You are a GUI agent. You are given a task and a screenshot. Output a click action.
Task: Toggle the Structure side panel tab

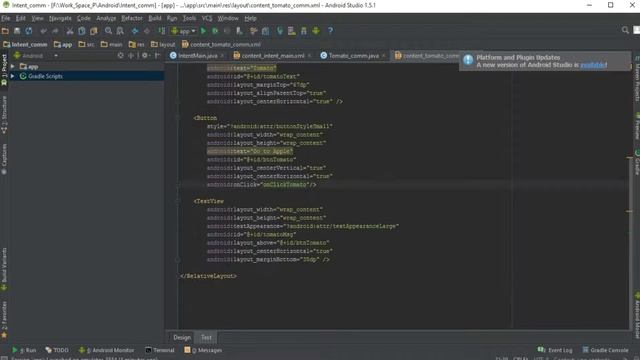[4, 115]
